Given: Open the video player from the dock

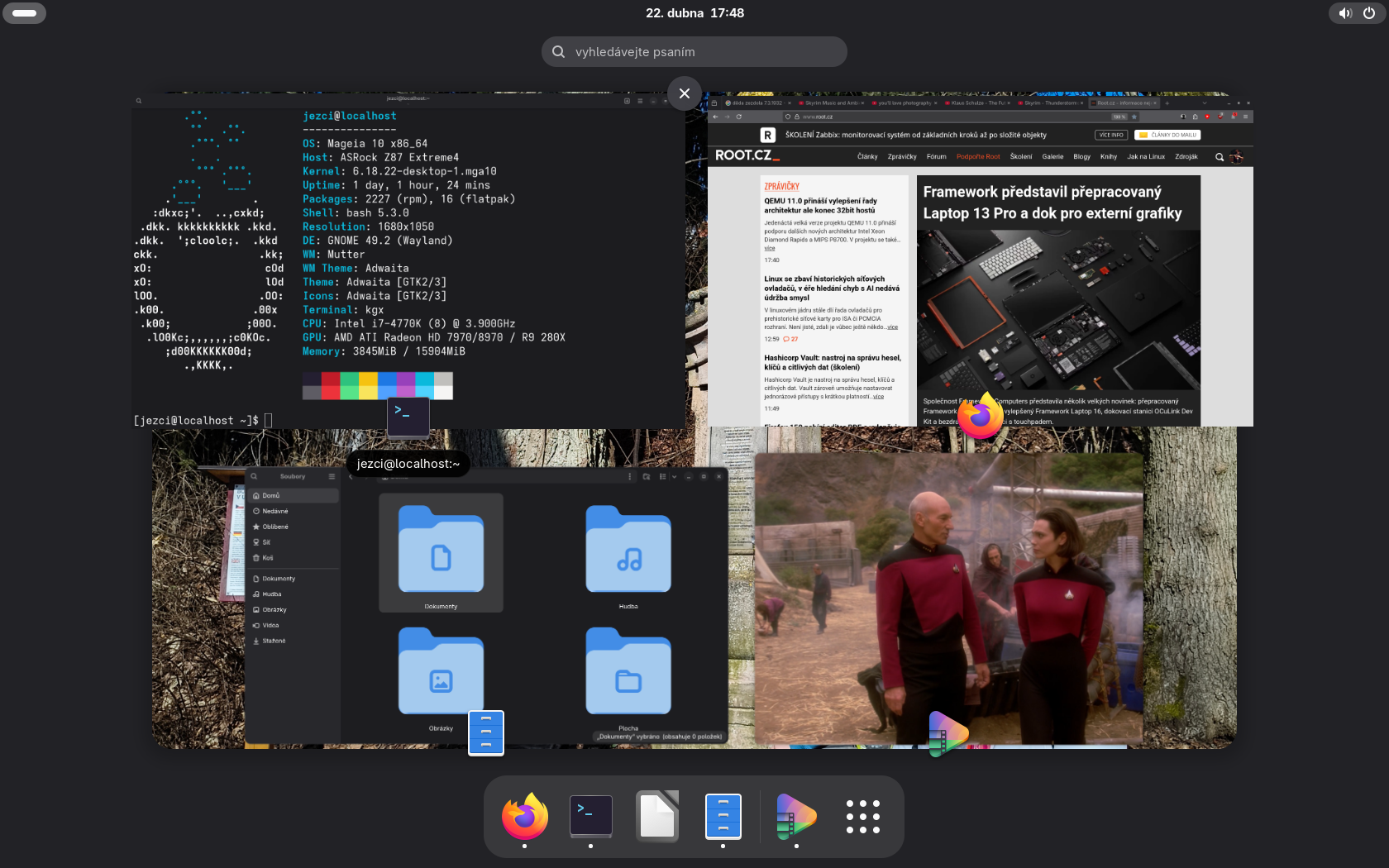Looking at the screenshot, I should click(x=796, y=816).
